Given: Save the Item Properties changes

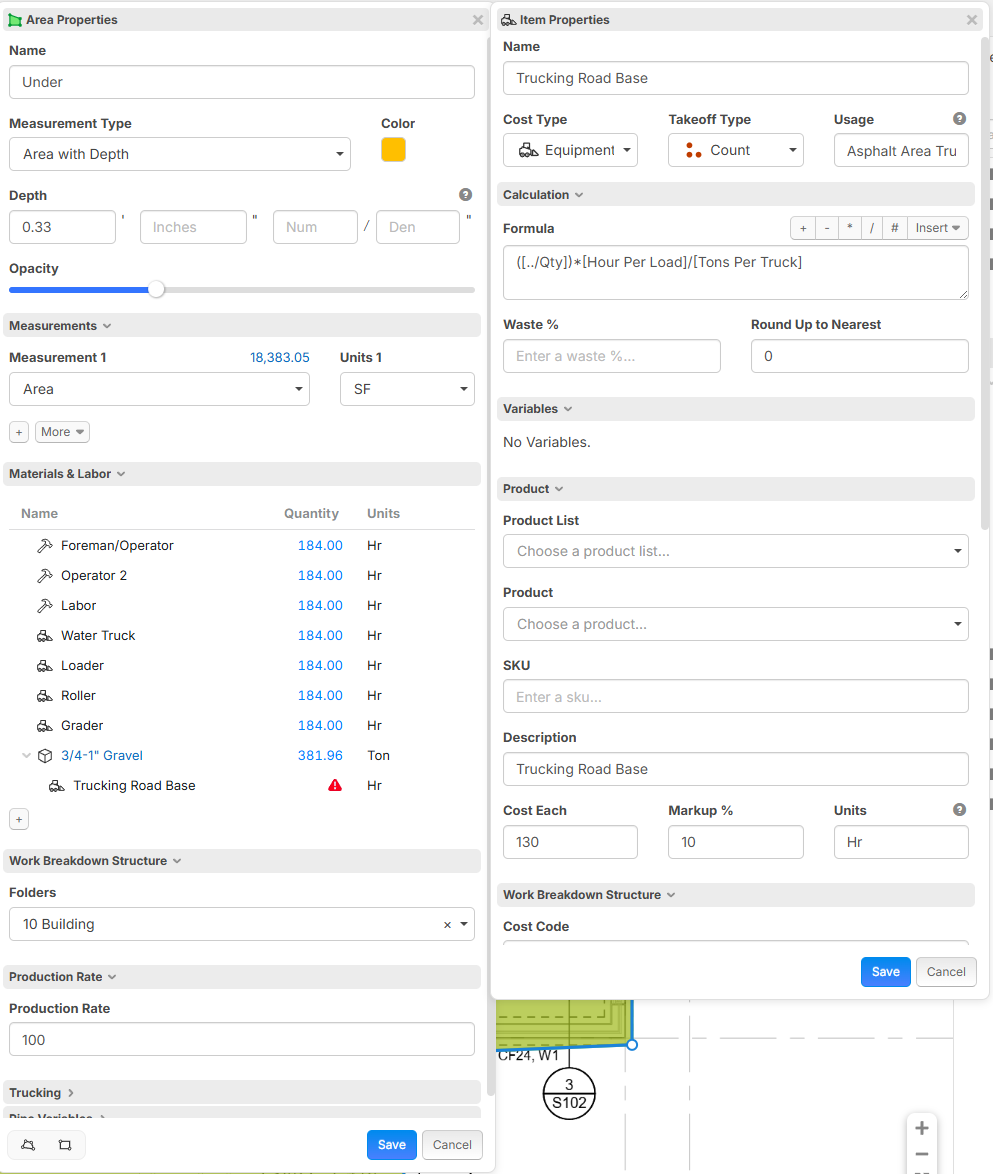Looking at the screenshot, I should tap(885, 972).
